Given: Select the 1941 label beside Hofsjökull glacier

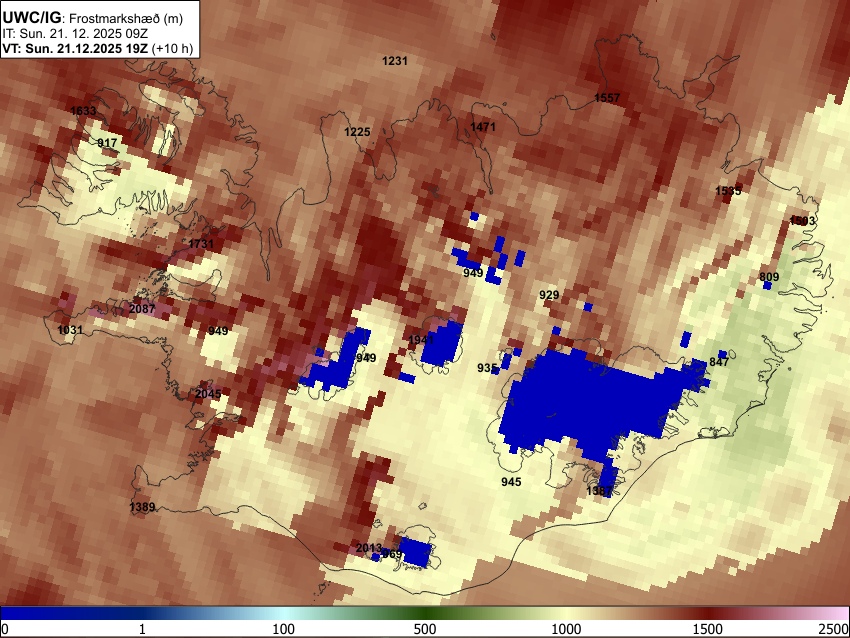Looking at the screenshot, I should point(421,340).
